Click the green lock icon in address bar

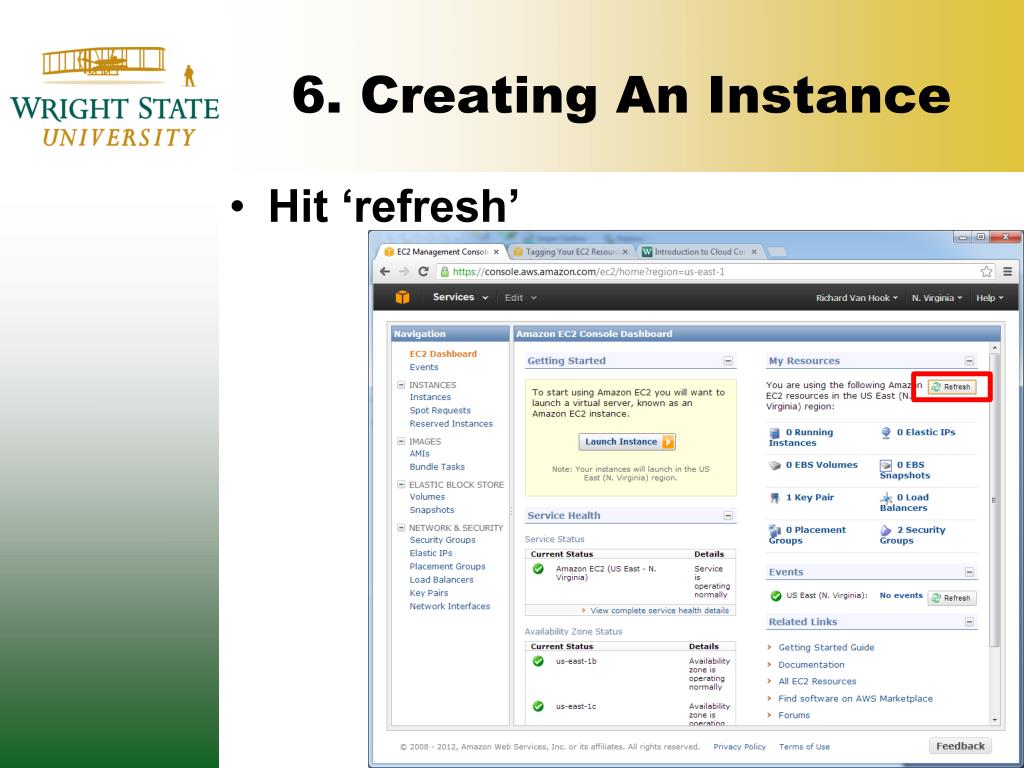point(444,272)
